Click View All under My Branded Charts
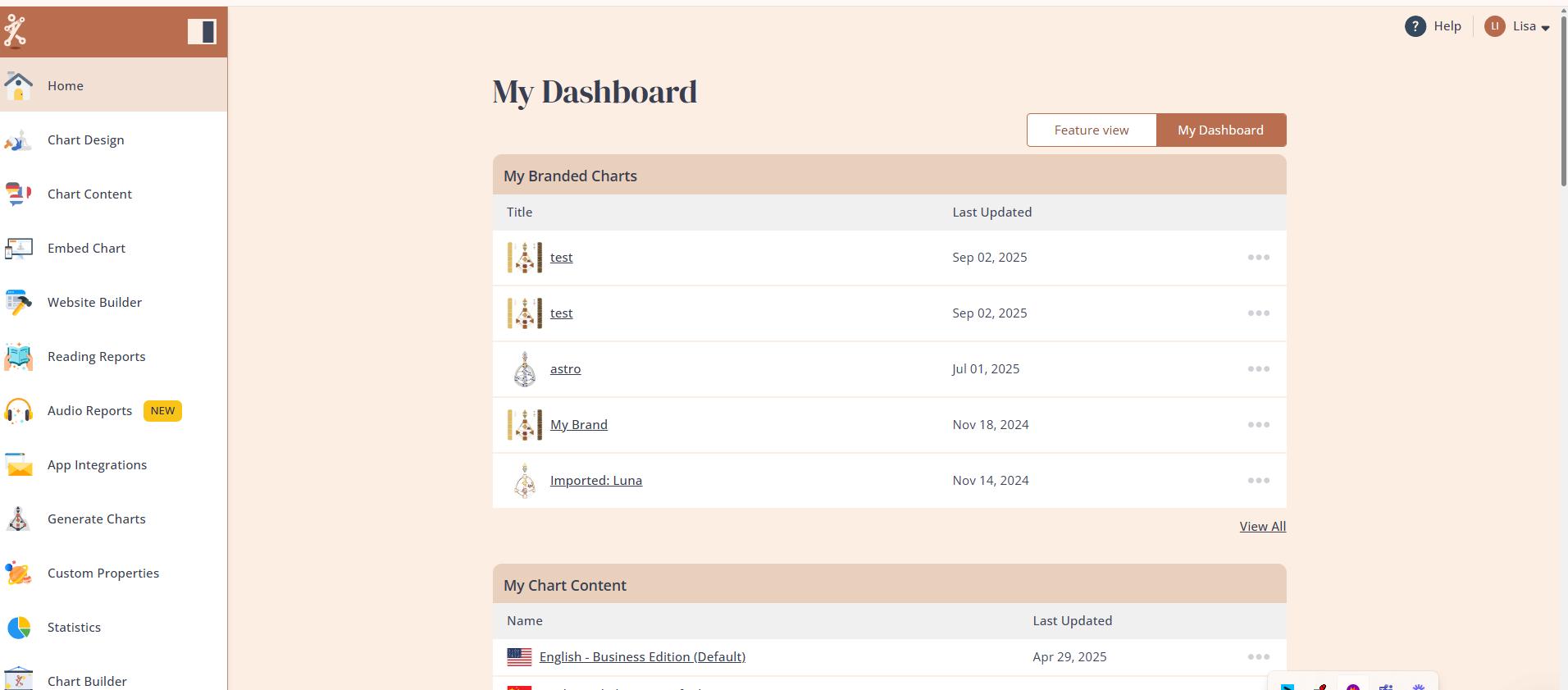This screenshot has width=1568, height=690. 1262,527
